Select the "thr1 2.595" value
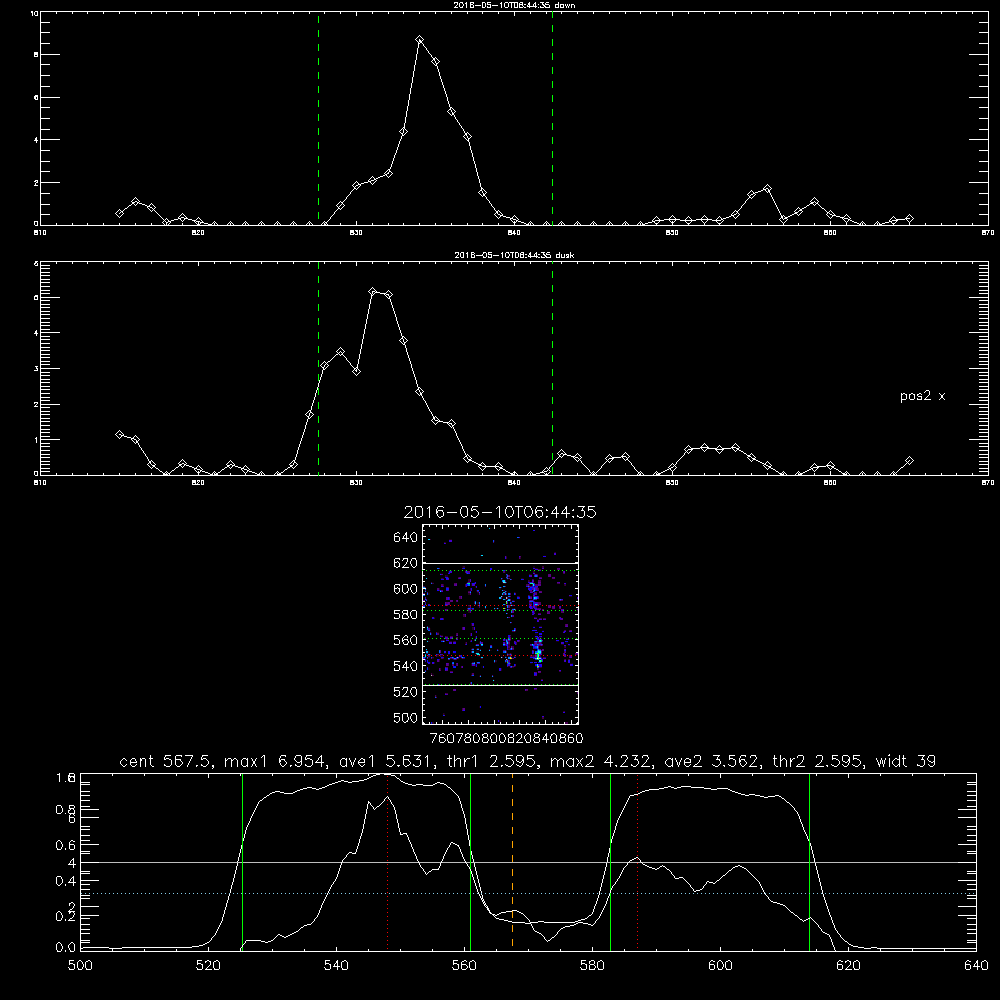 (491, 761)
